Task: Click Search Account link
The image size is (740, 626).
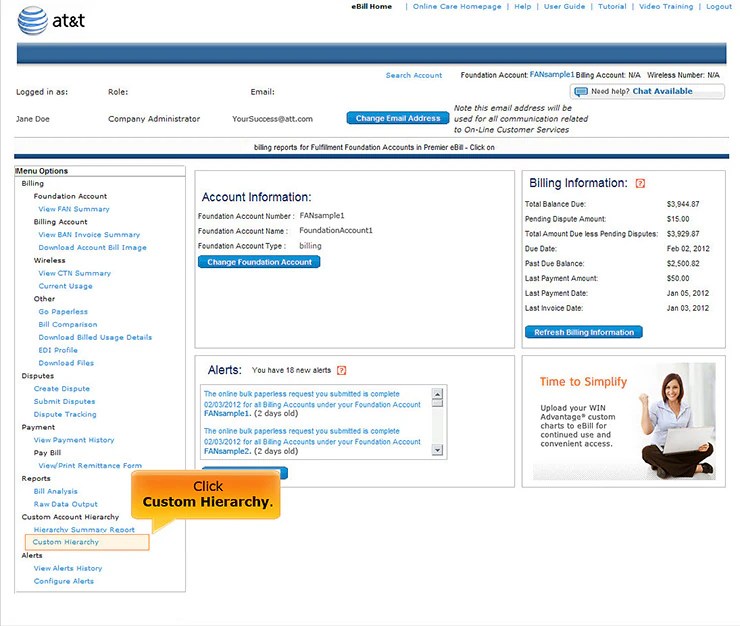Action: [414, 76]
